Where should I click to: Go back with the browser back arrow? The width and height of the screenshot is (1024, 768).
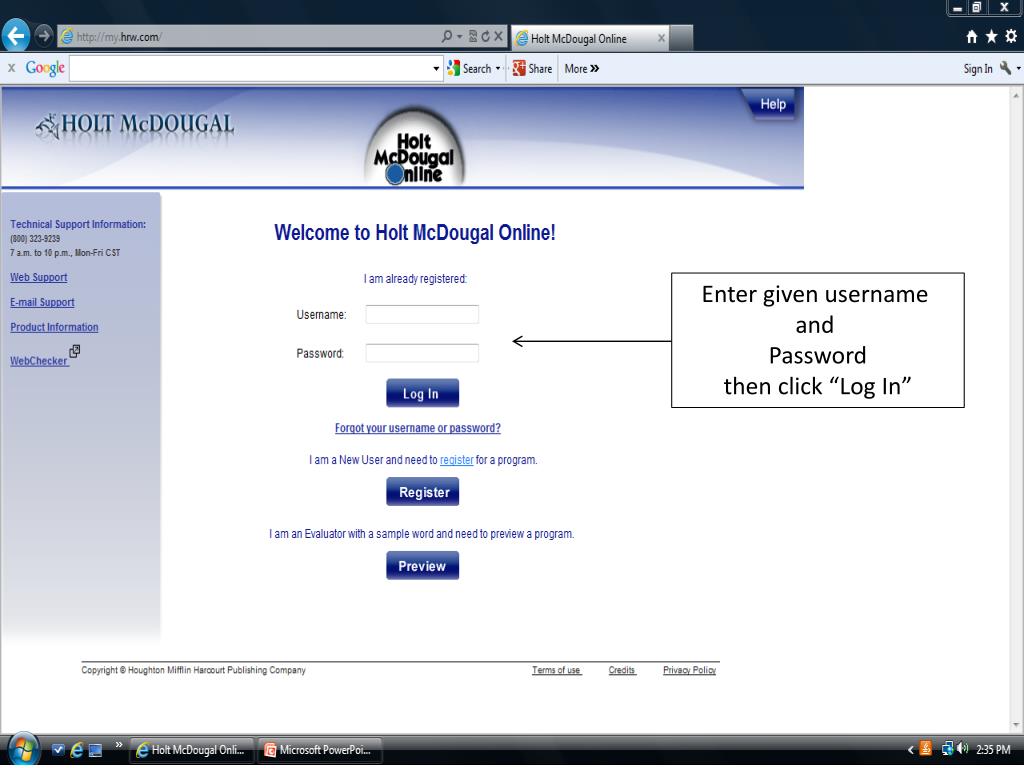(16, 35)
